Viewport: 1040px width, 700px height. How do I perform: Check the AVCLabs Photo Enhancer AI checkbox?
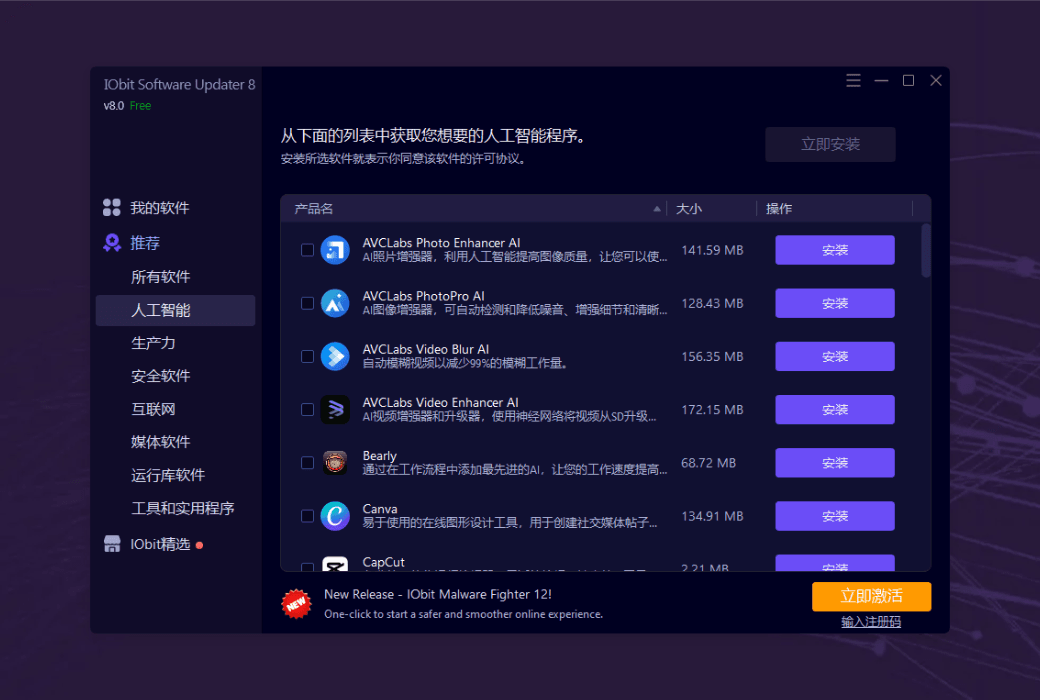coord(307,250)
